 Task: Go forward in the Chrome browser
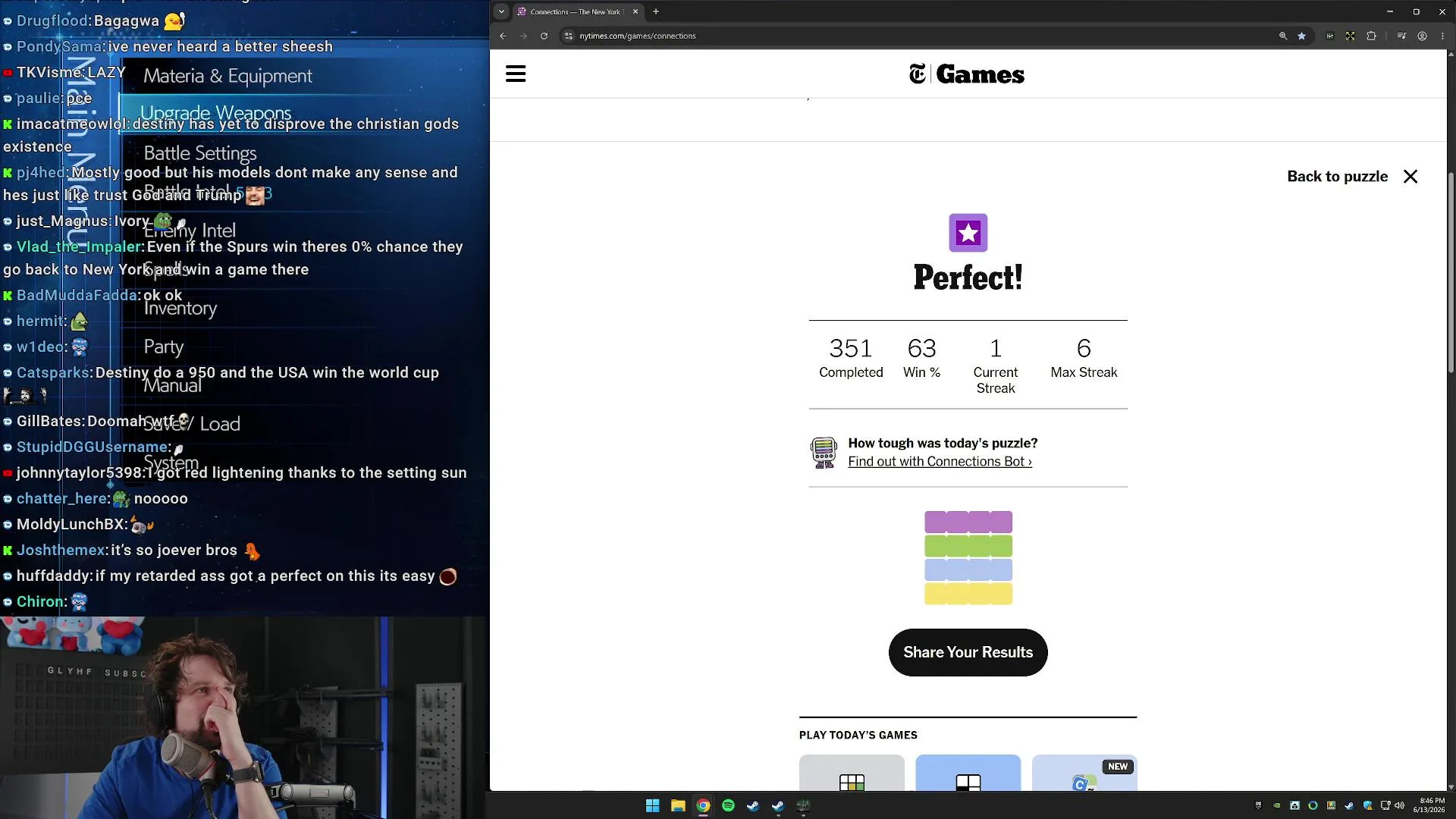[523, 36]
